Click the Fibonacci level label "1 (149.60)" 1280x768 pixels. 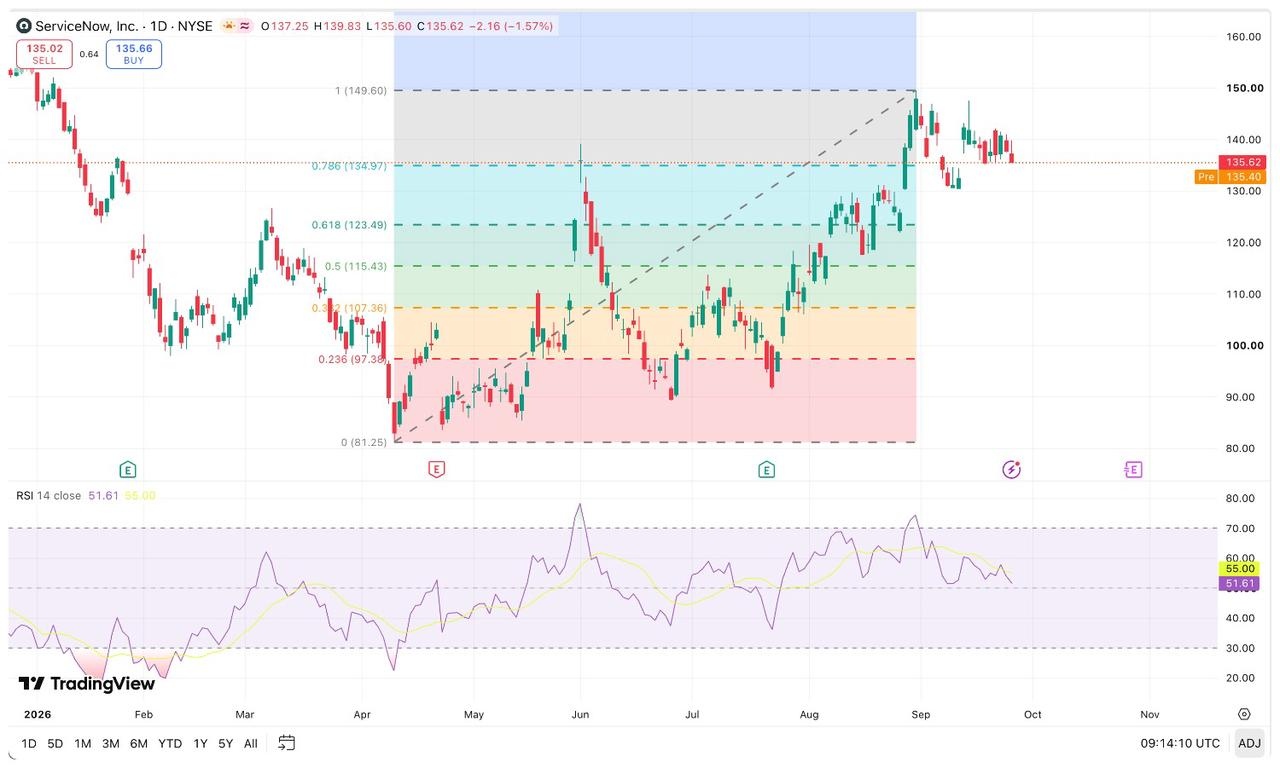[x=361, y=90]
